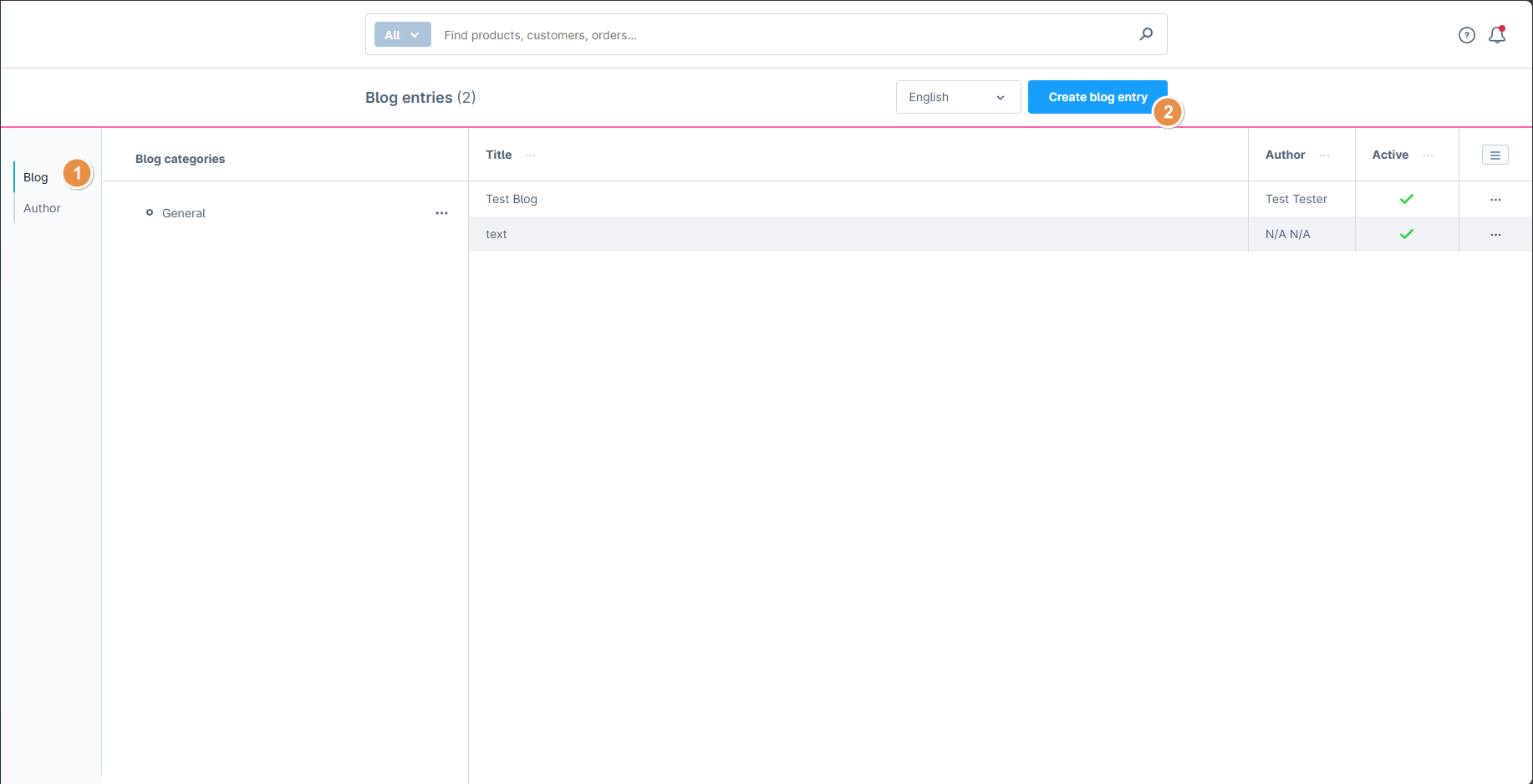The width and height of the screenshot is (1533, 784).
Task: Open the Test Blog entry title
Action: (x=512, y=199)
